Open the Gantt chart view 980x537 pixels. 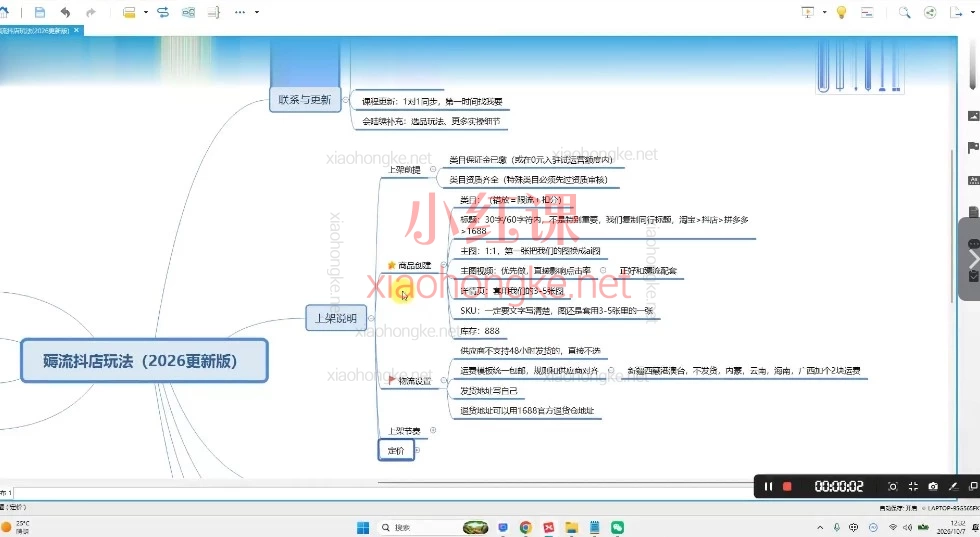point(867,12)
